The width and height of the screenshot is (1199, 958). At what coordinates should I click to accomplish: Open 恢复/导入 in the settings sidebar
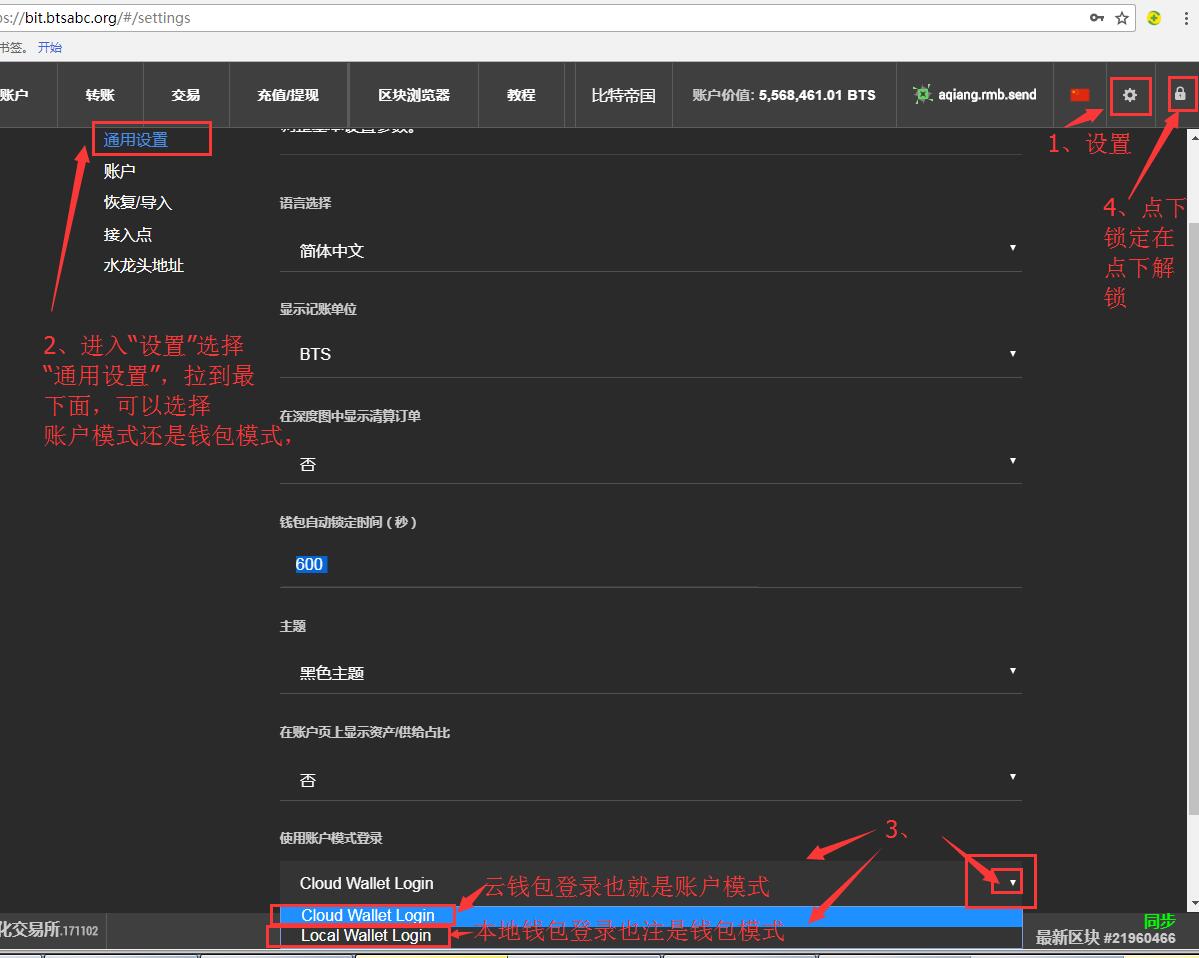138,202
